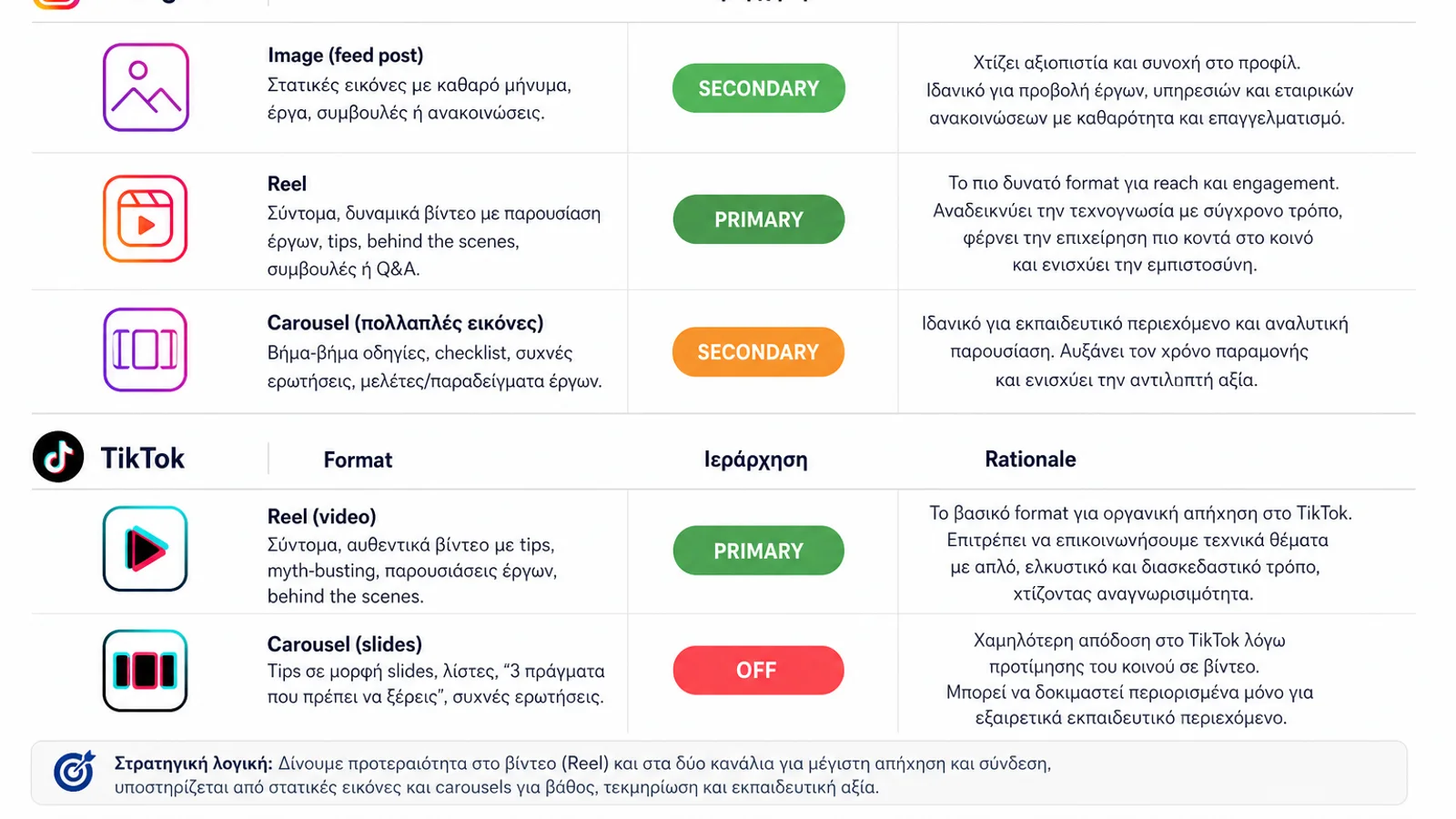
Task: Click the TikTok Reel video play icon
Action: click(x=146, y=549)
